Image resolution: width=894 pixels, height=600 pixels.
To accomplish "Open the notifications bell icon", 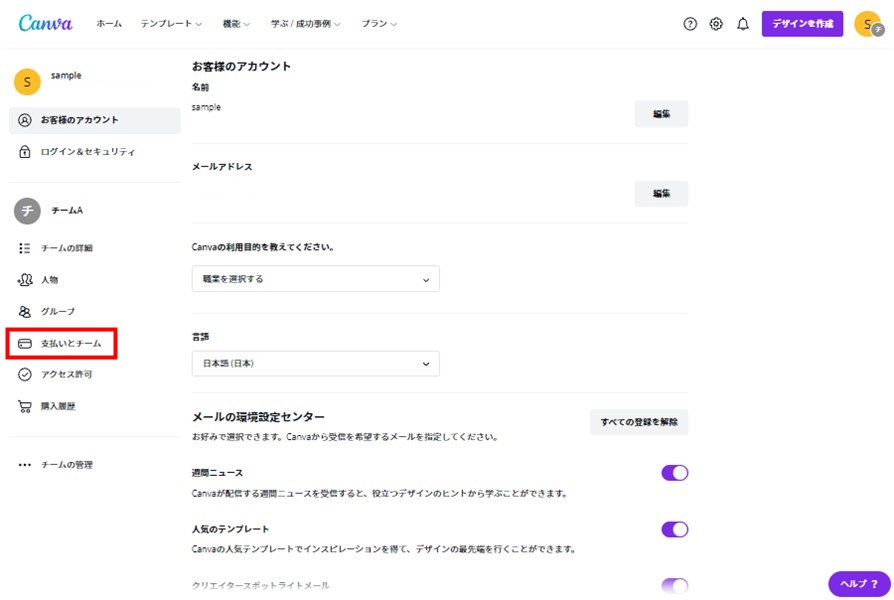I will (743, 24).
